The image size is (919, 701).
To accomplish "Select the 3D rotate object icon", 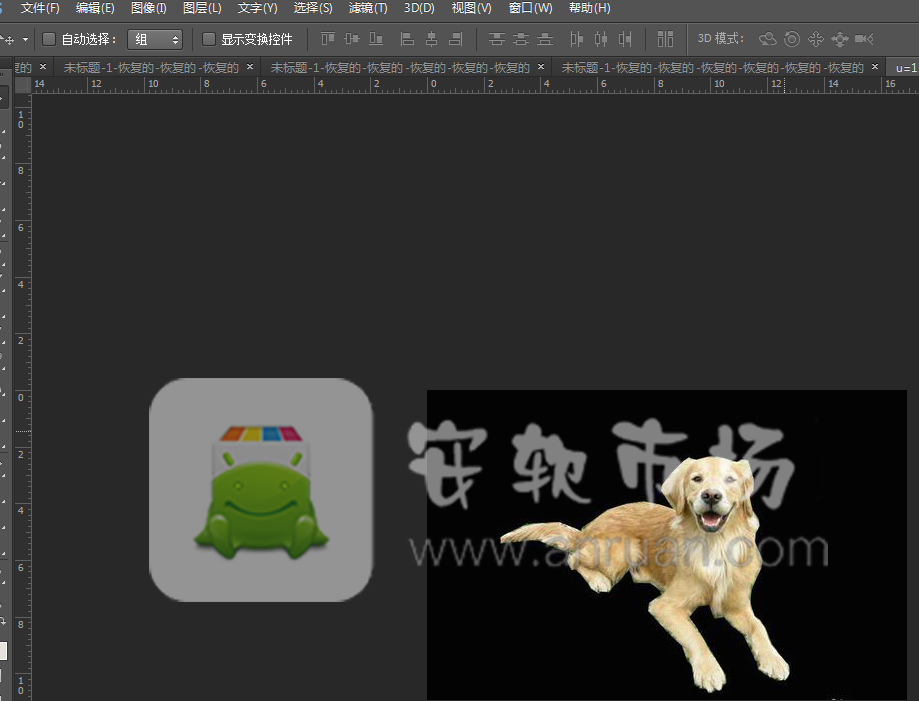I will pos(767,39).
